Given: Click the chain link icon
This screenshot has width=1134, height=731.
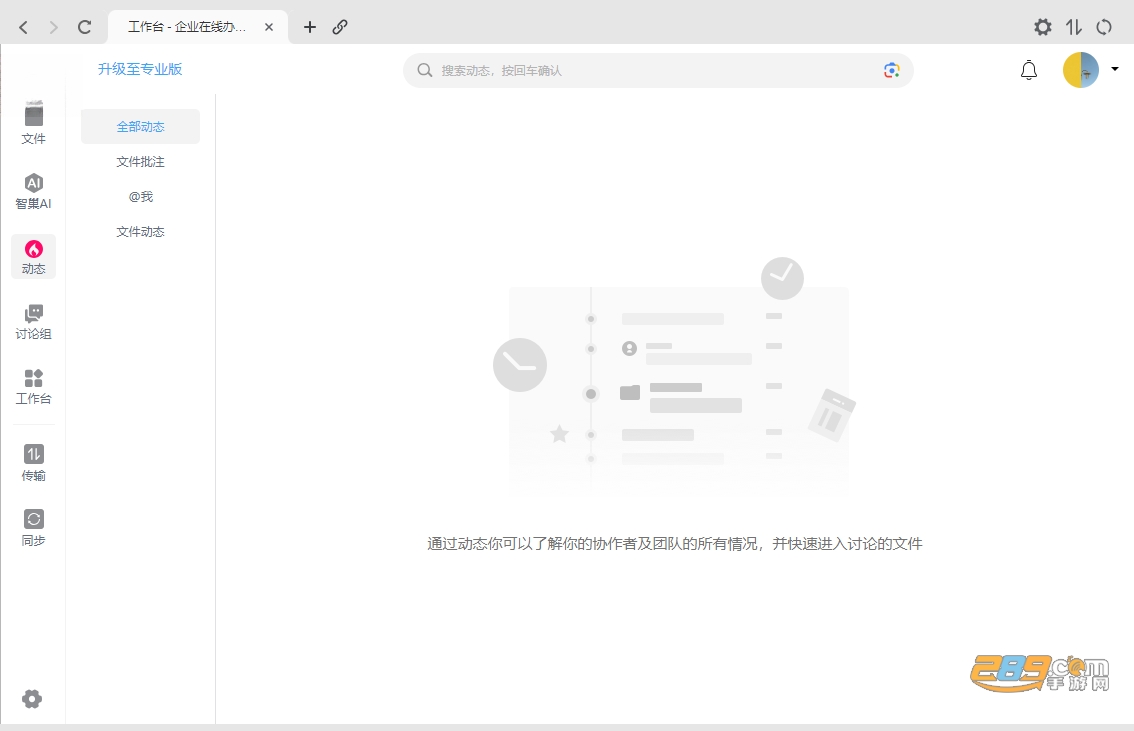Looking at the screenshot, I should coord(340,27).
